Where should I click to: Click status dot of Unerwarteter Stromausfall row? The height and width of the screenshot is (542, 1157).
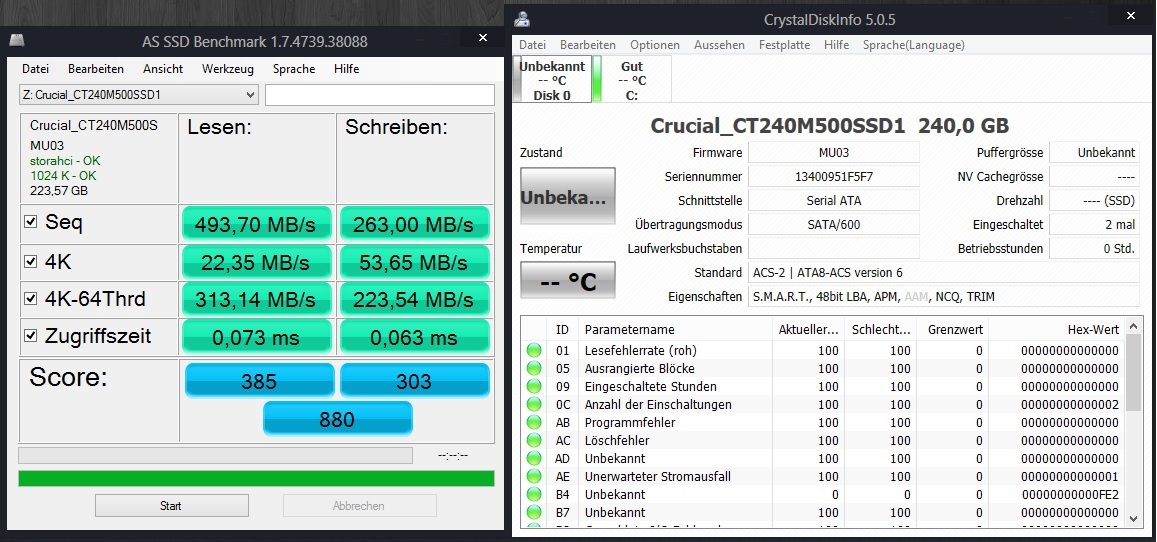[534, 476]
